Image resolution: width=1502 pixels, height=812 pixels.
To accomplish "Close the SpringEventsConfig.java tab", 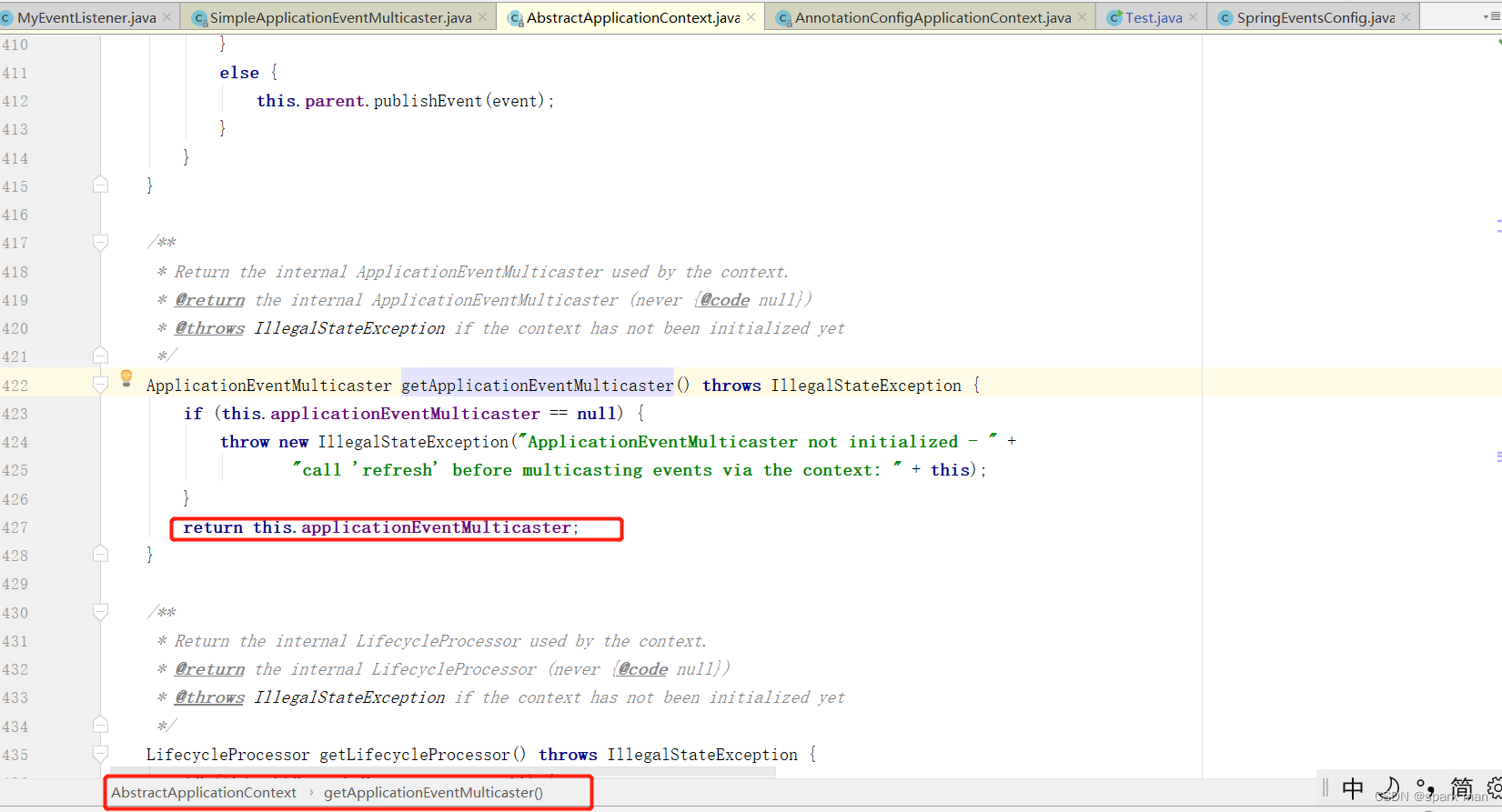I will [x=1406, y=17].
